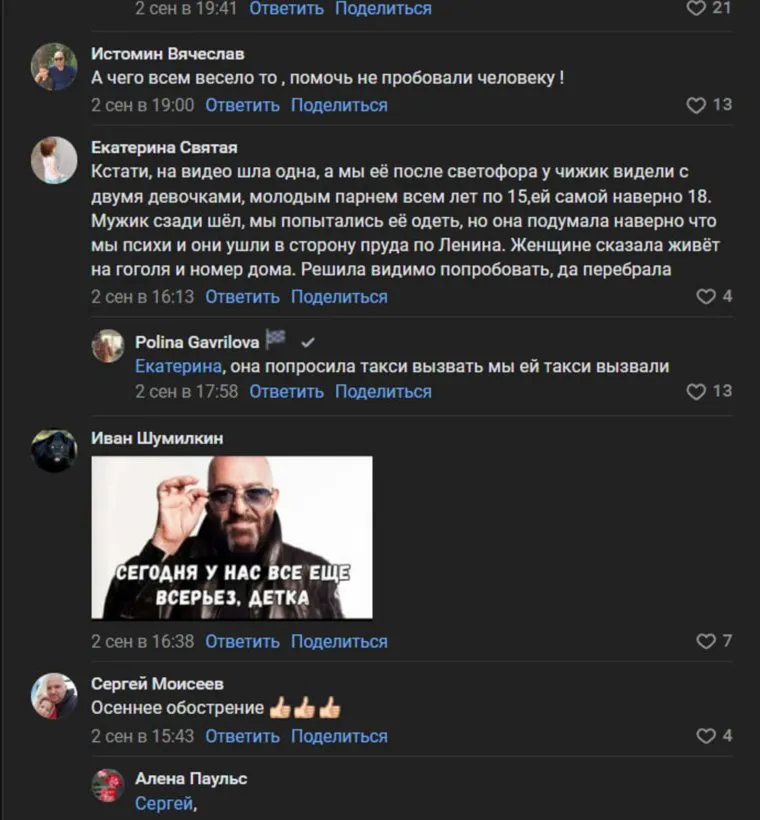Reply to Истомин Вячеслав's comment
The width and height of the screenshot is (760, 820).
tap(242, 105)
